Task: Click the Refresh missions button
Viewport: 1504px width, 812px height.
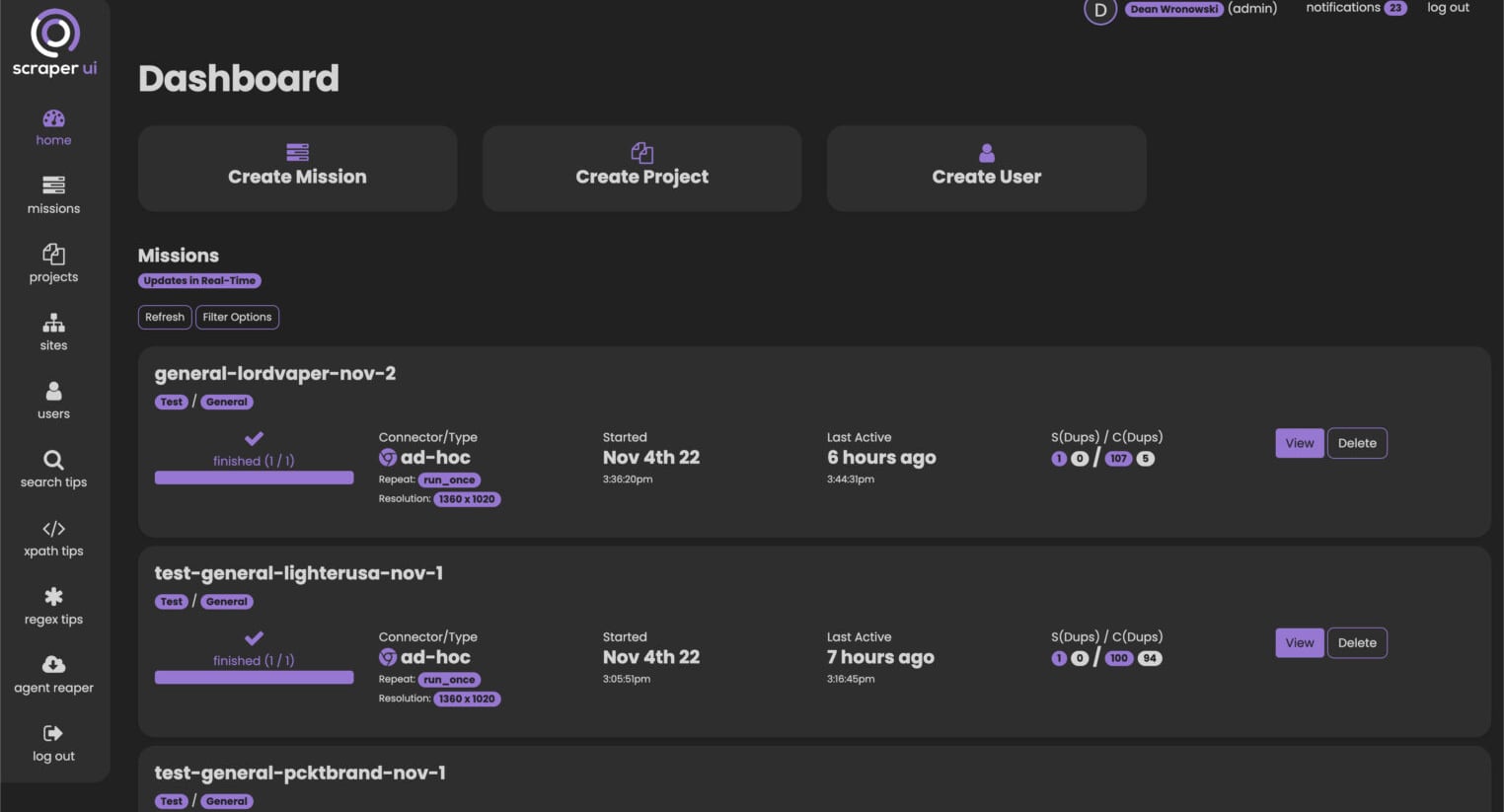Action: point(165,317)
